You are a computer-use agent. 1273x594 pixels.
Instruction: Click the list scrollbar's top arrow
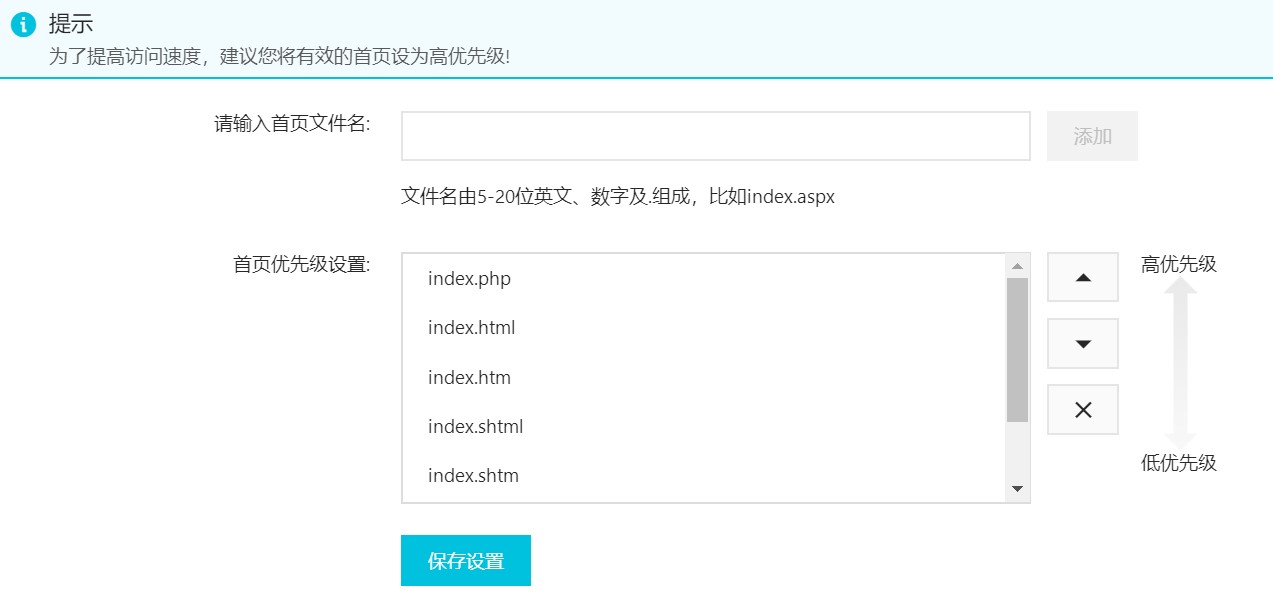point(1018,266)
